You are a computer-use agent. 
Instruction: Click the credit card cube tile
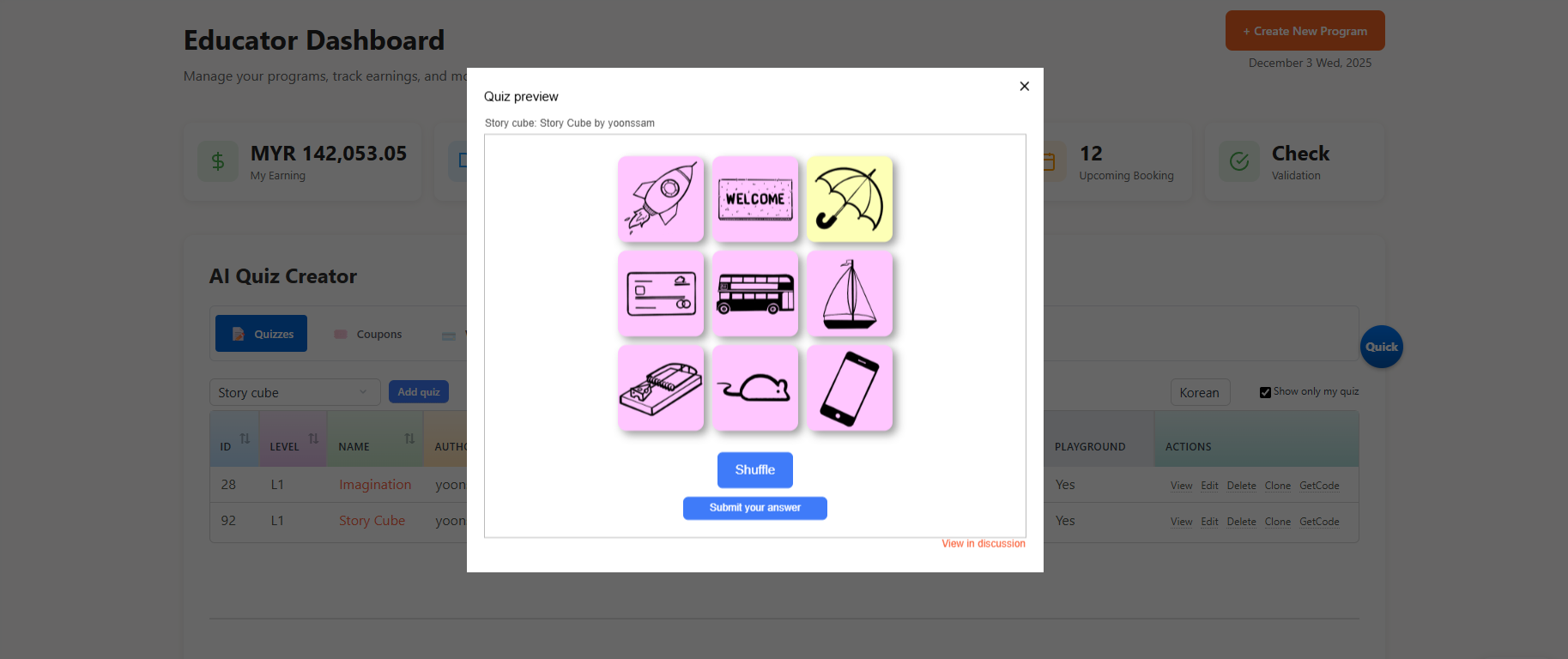(661, 293)
